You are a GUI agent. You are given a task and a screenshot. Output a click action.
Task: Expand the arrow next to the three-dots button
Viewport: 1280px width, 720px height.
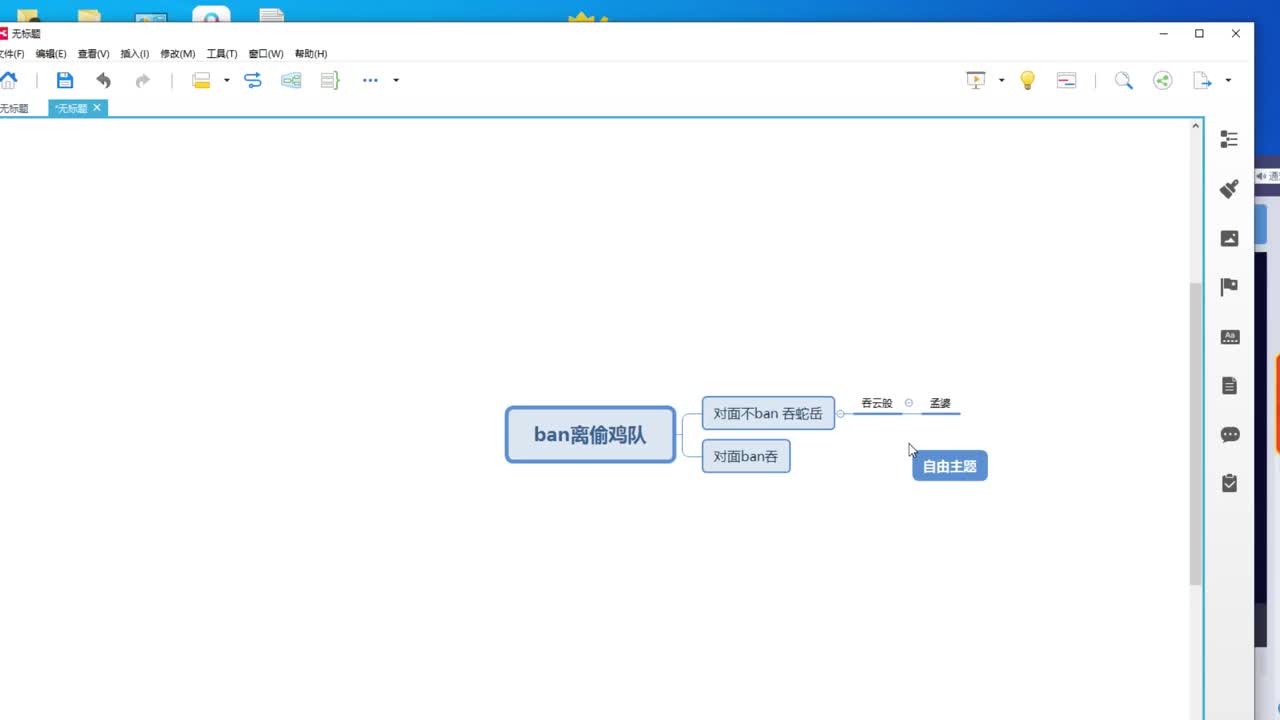click(396, 80)
